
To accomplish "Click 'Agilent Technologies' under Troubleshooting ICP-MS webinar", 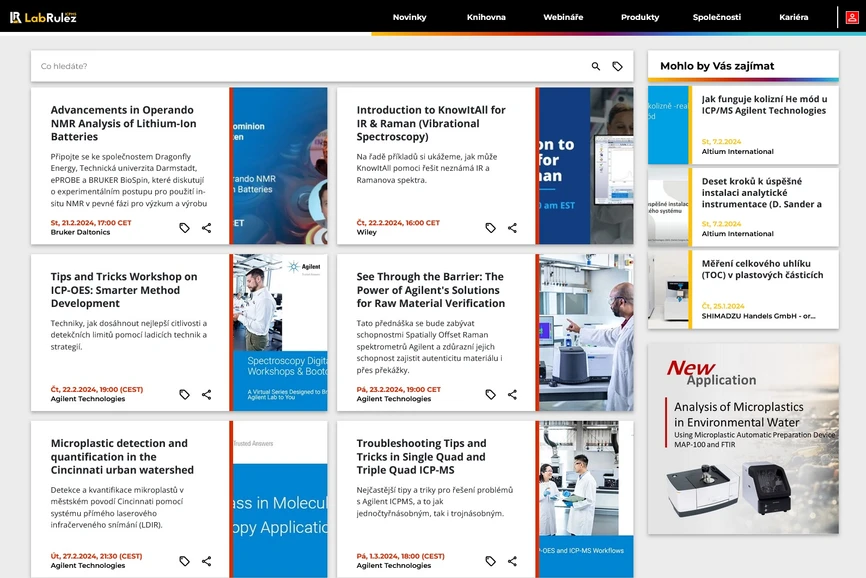I will point(394,566).
